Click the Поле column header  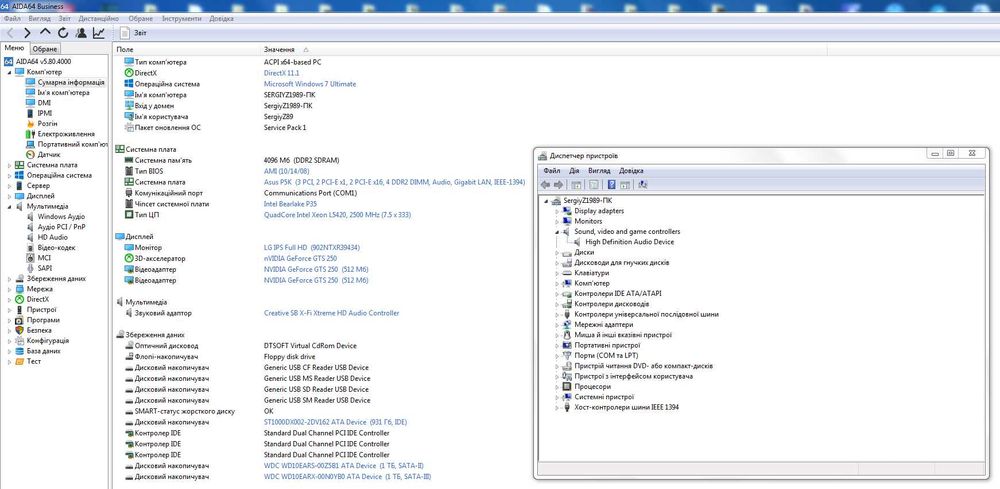187,49
